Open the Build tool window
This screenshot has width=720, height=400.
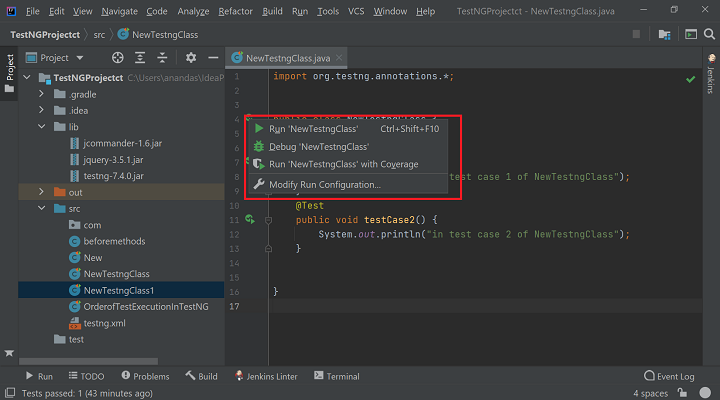[202, 376]
